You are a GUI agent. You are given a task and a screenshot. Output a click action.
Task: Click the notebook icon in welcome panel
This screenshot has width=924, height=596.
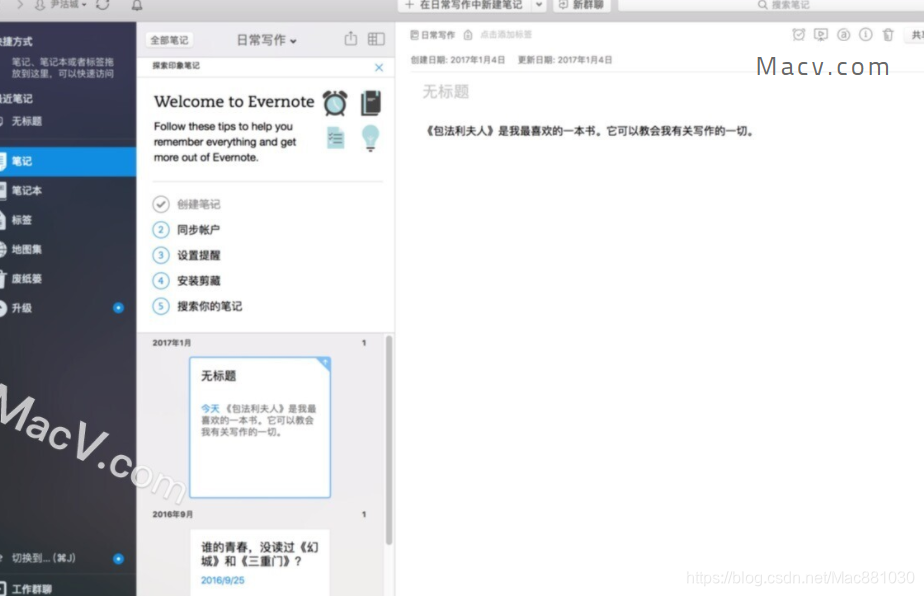[x=371, y=103]
